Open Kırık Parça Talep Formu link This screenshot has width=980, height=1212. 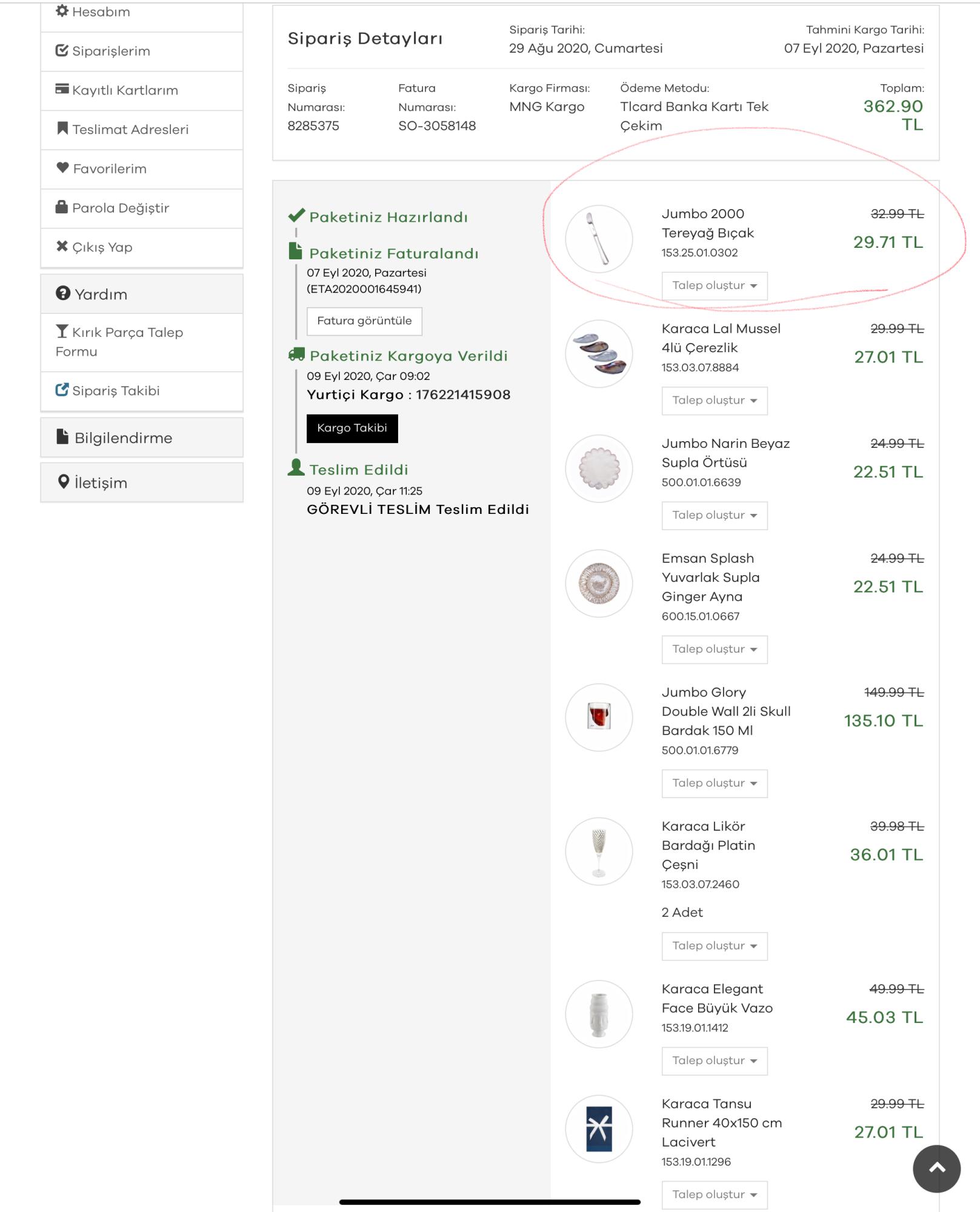point(142,342)
